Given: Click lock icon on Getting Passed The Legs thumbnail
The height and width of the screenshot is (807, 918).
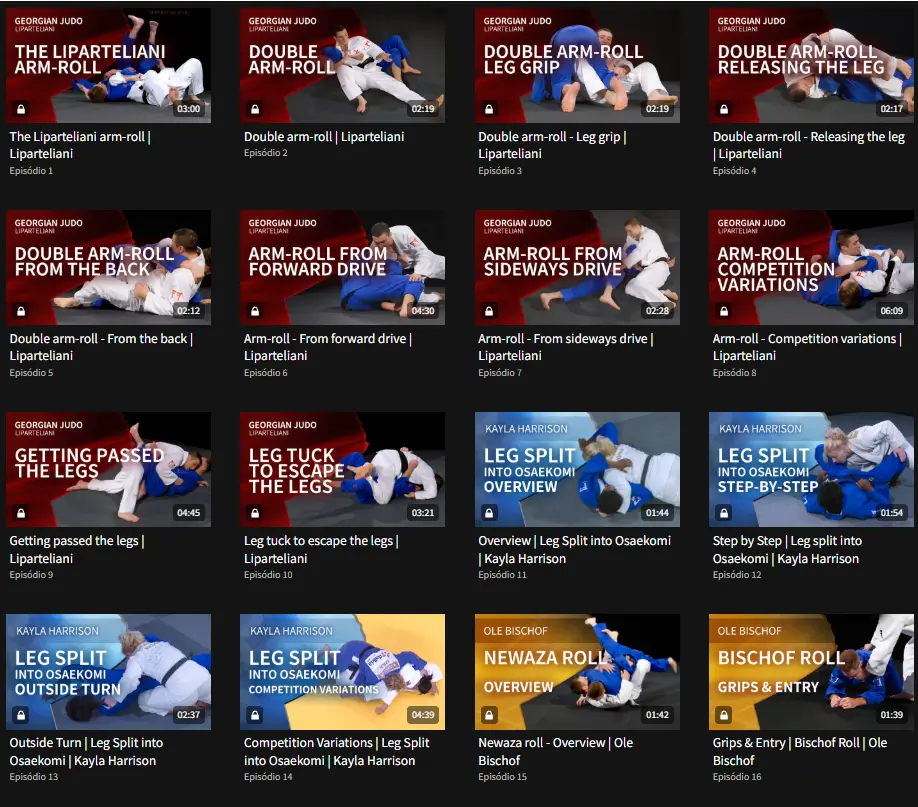Looking at the screenshot, I should [x=21, y=513].
